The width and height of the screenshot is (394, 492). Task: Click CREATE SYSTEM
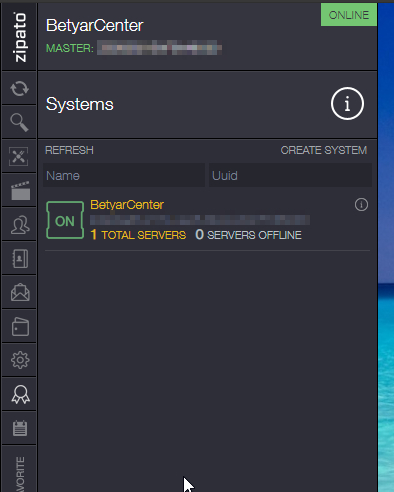tap(324, 150)
